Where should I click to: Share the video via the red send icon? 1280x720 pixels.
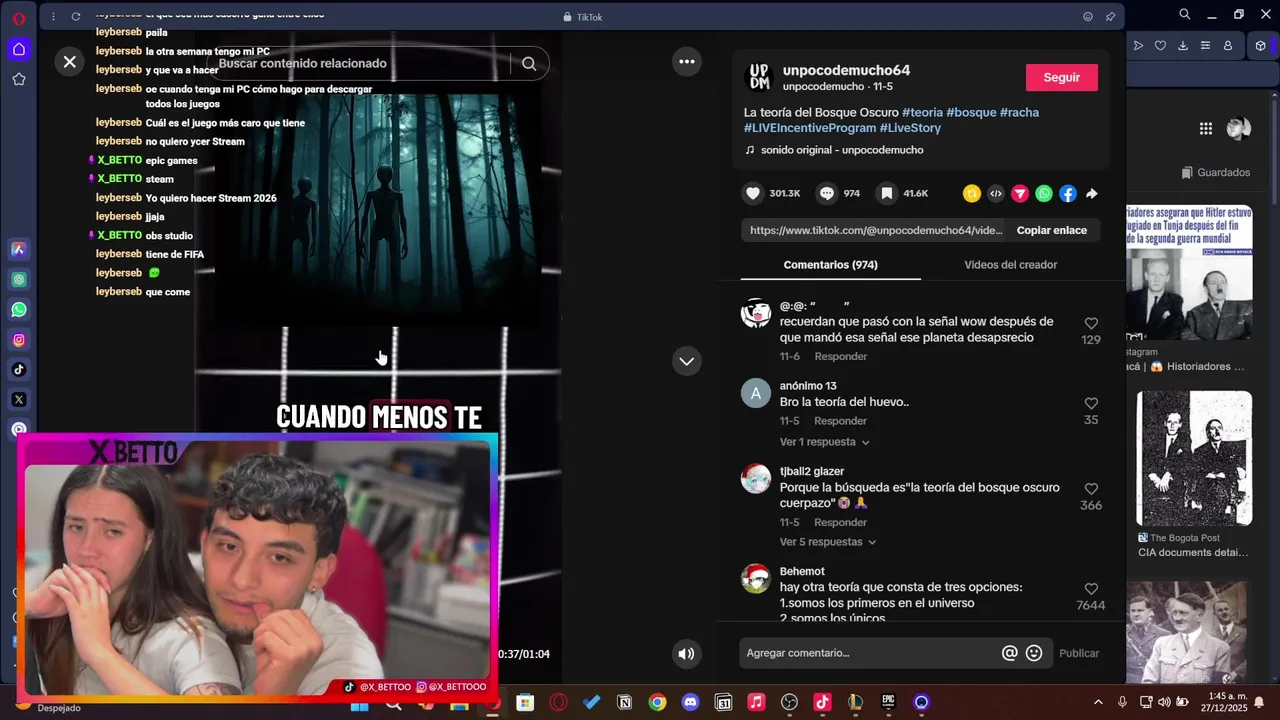1020,194
